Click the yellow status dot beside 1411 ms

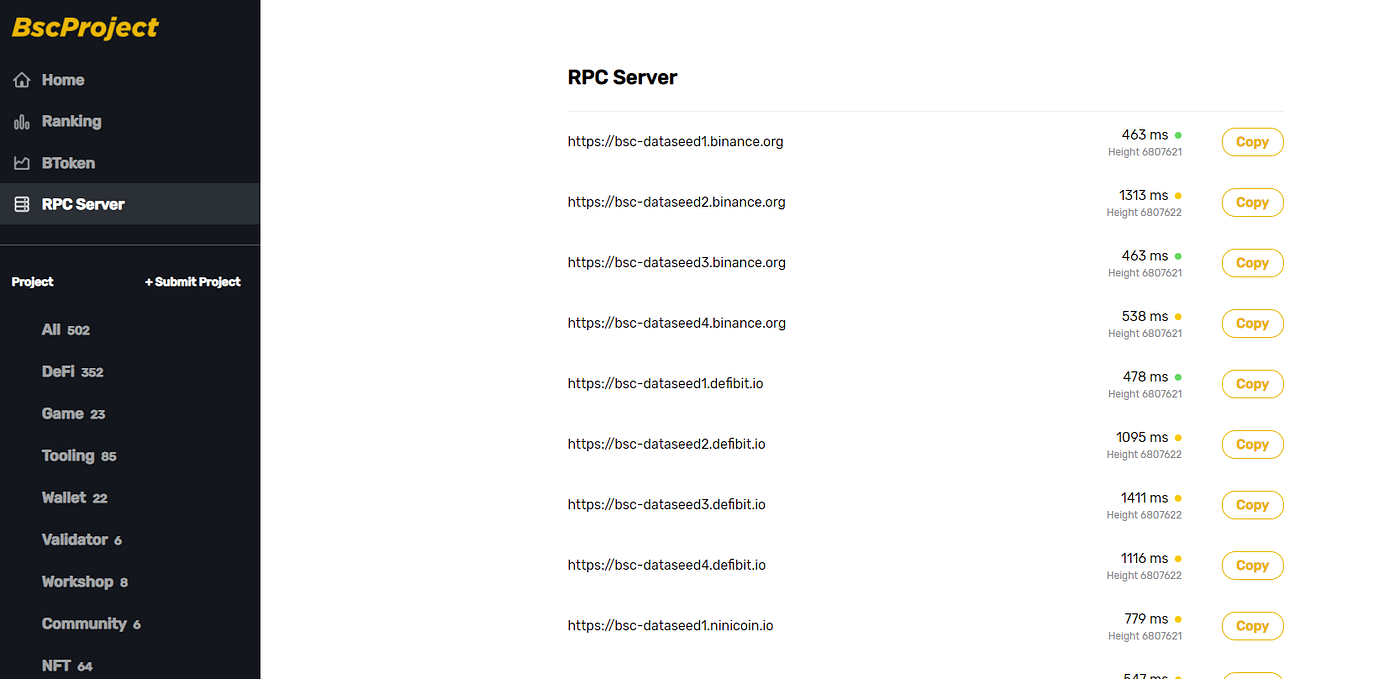pyautogui.click(x=1178, y=498)
